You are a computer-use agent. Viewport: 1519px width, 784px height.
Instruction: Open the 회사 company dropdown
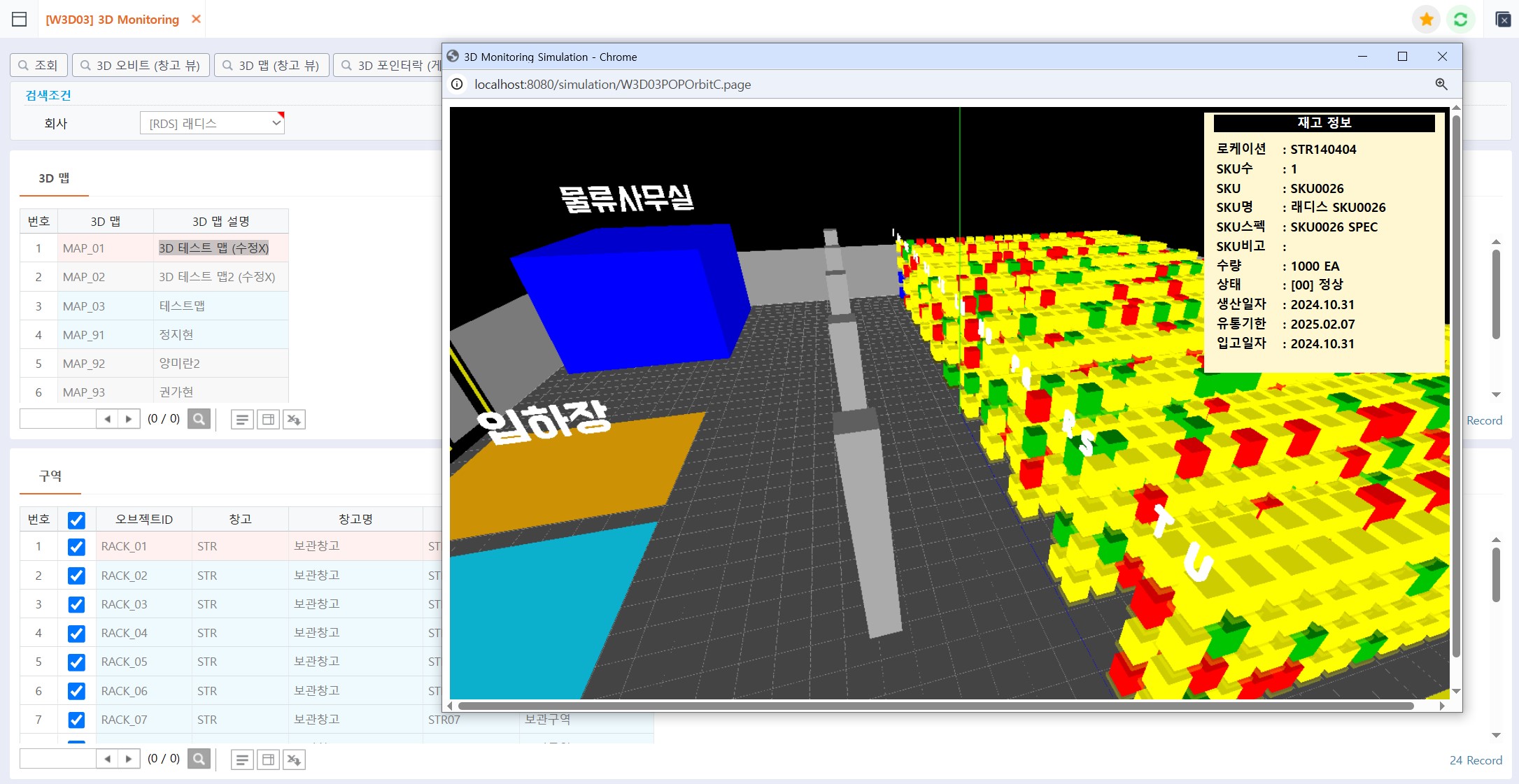click(212, 123)
